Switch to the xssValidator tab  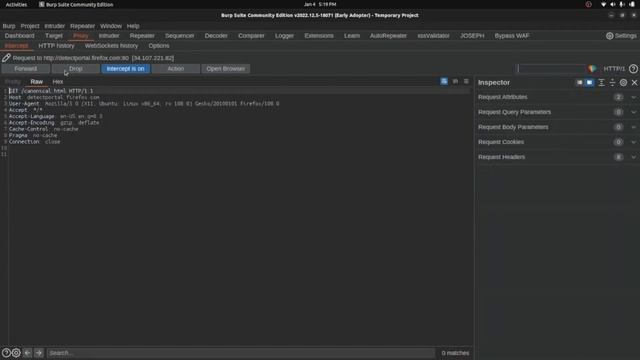433,36
